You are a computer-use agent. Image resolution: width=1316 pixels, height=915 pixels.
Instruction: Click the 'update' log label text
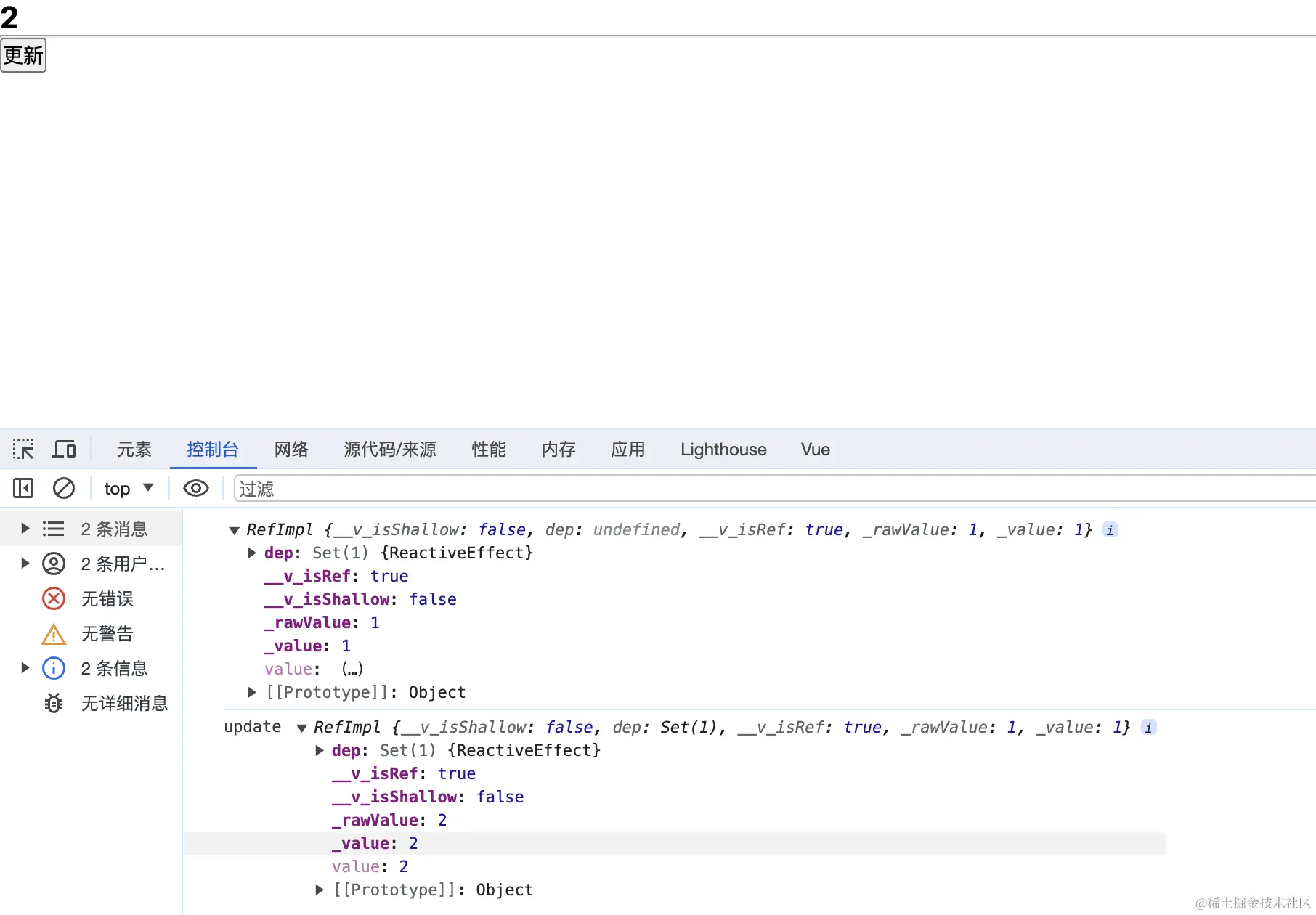click(x=252, y=726)
